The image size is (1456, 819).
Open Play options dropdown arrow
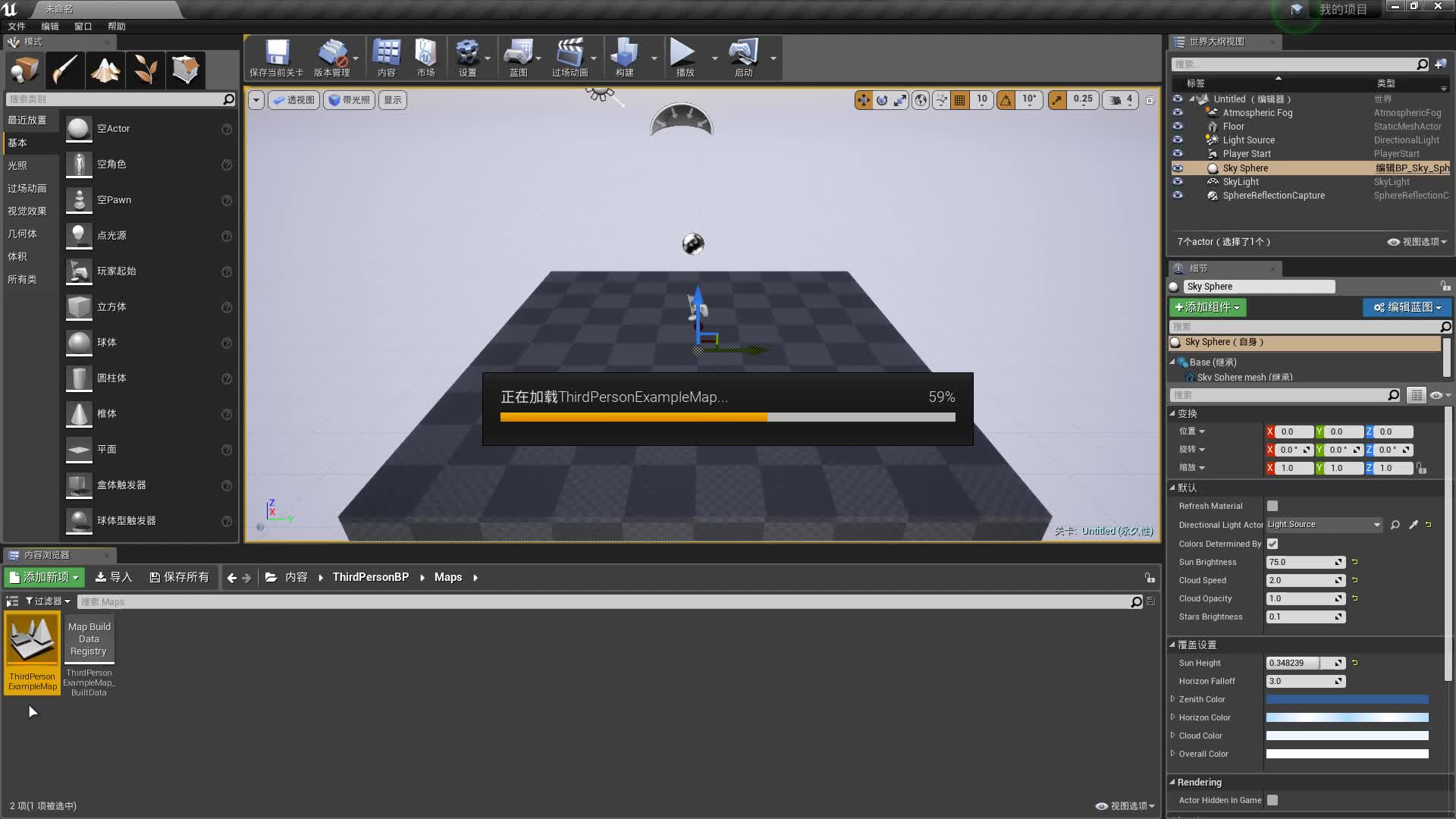pos(714,58)
